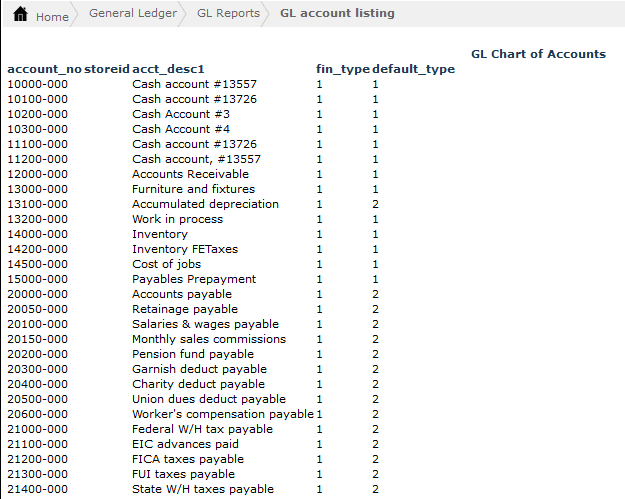The image size is (625, 499).
Task: Click the fin_type column header
Action: [x=342, y=69]
